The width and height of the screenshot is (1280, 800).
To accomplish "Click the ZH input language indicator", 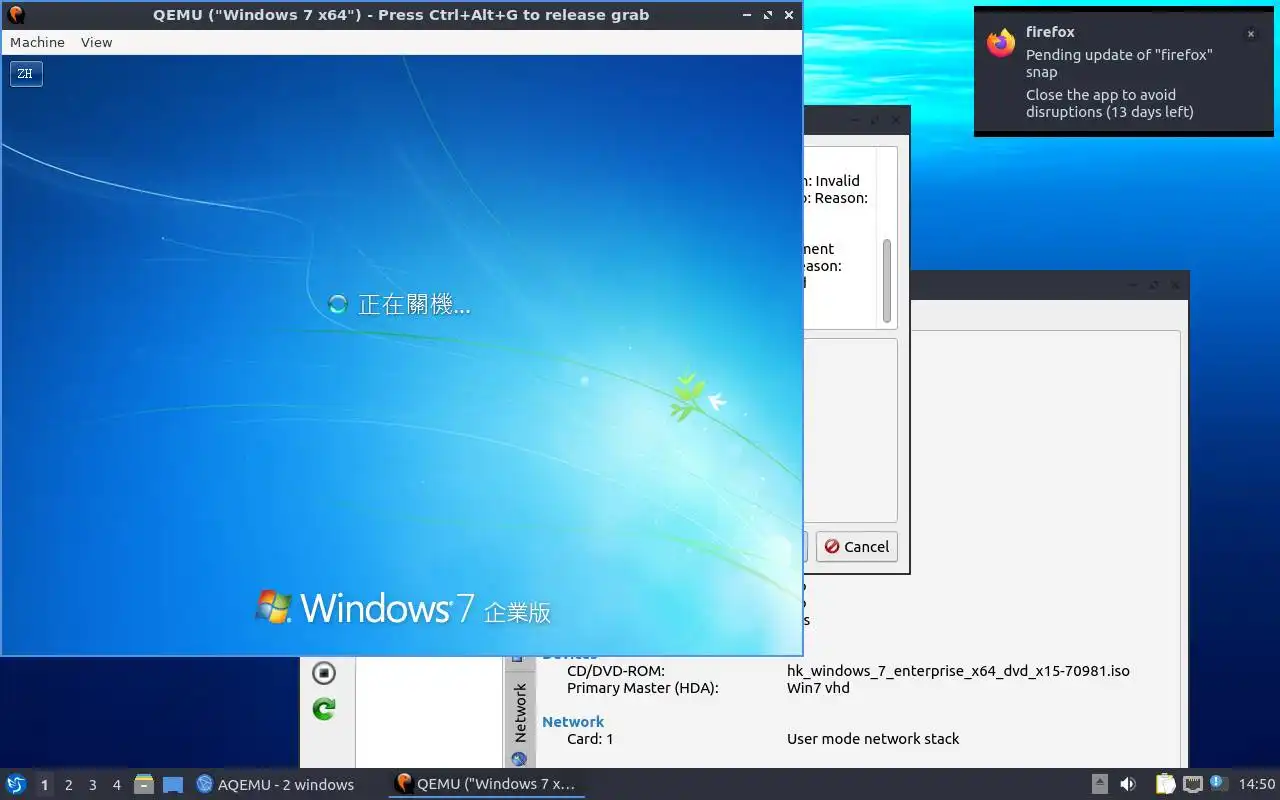I will point(26,74).
